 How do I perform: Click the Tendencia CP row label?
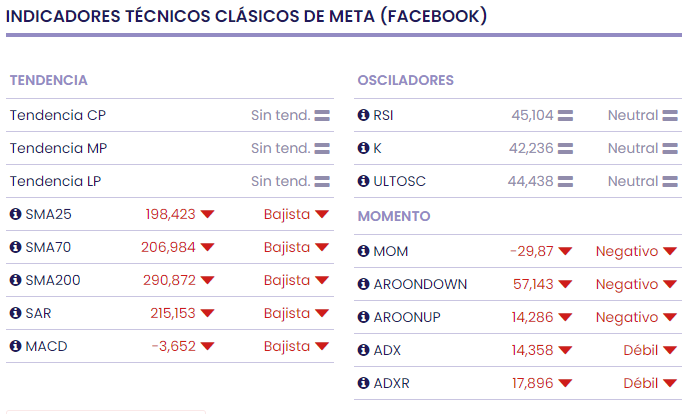click(x=58, y=115)
